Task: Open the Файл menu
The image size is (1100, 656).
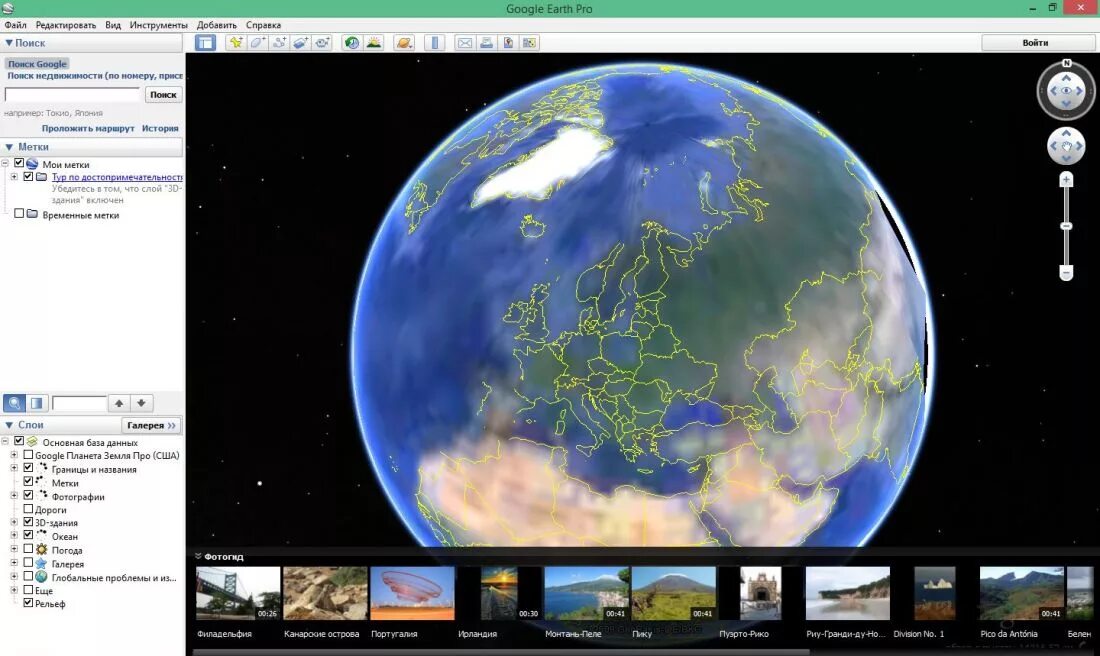Action: (x=15, y=25)
